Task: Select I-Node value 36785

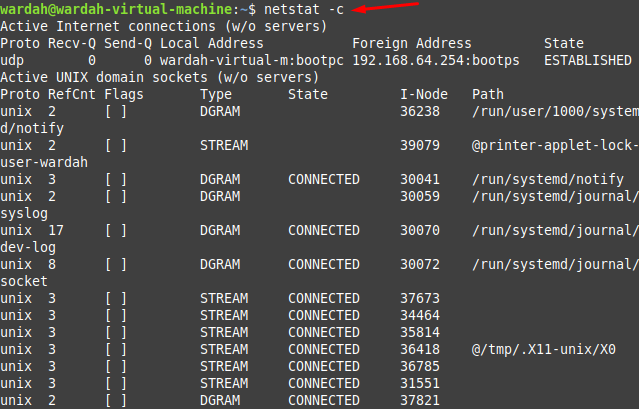Action: (420, 366)
